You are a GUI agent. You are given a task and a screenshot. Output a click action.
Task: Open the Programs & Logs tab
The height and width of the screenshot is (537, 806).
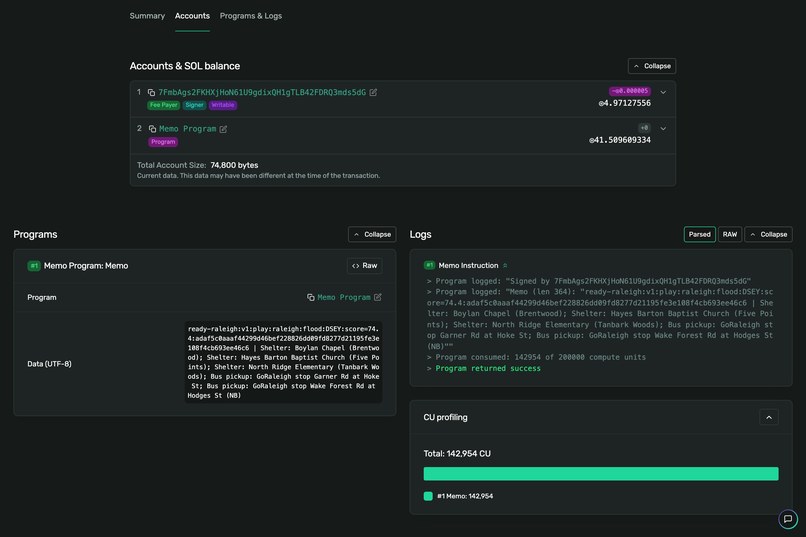coord(251,16)
